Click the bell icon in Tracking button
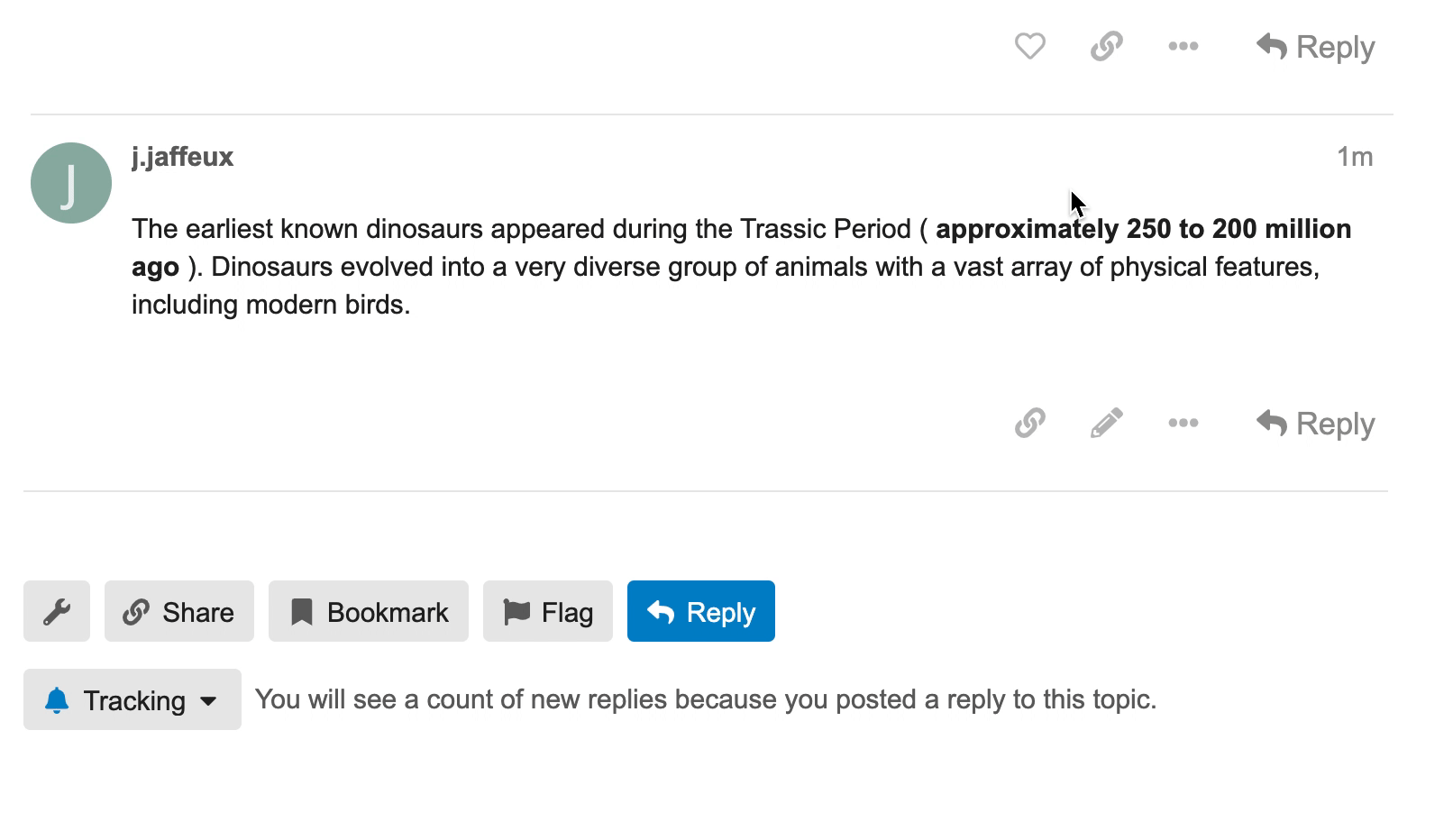Image resolution: width=1453 pixels, height=840 pixels. pos(57,700)
